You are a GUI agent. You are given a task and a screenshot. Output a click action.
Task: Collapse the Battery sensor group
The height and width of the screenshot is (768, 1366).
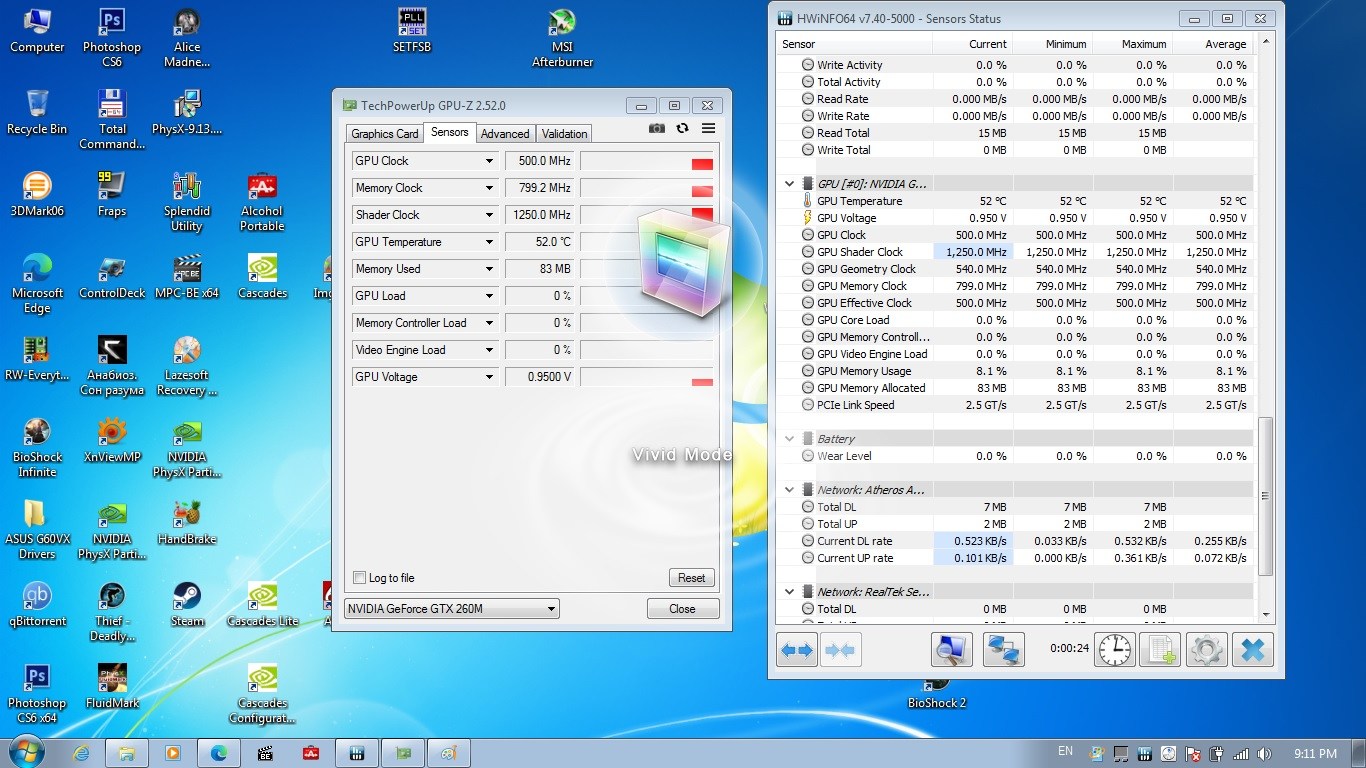tap(789, 439)
